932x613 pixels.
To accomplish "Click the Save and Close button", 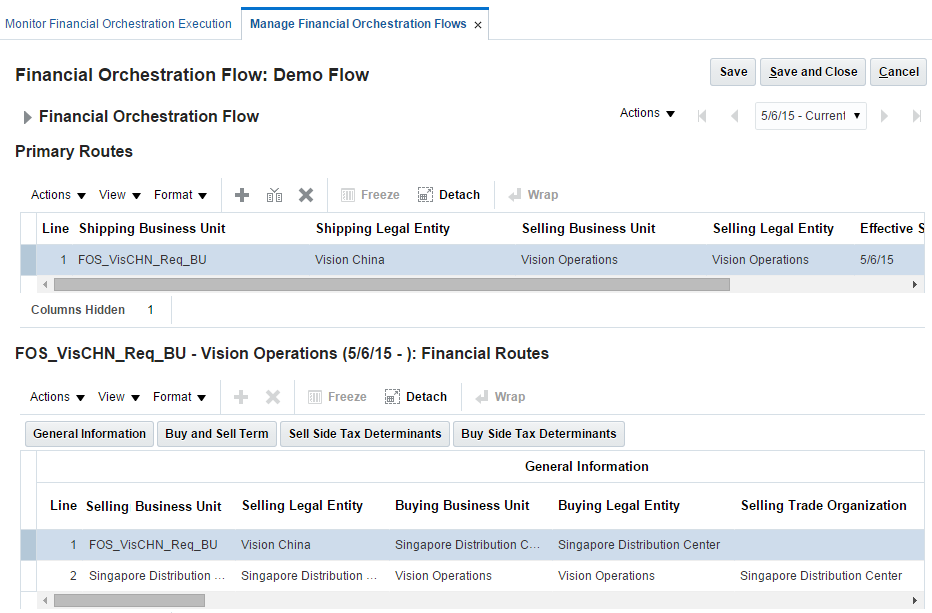I will pos(812,71).
